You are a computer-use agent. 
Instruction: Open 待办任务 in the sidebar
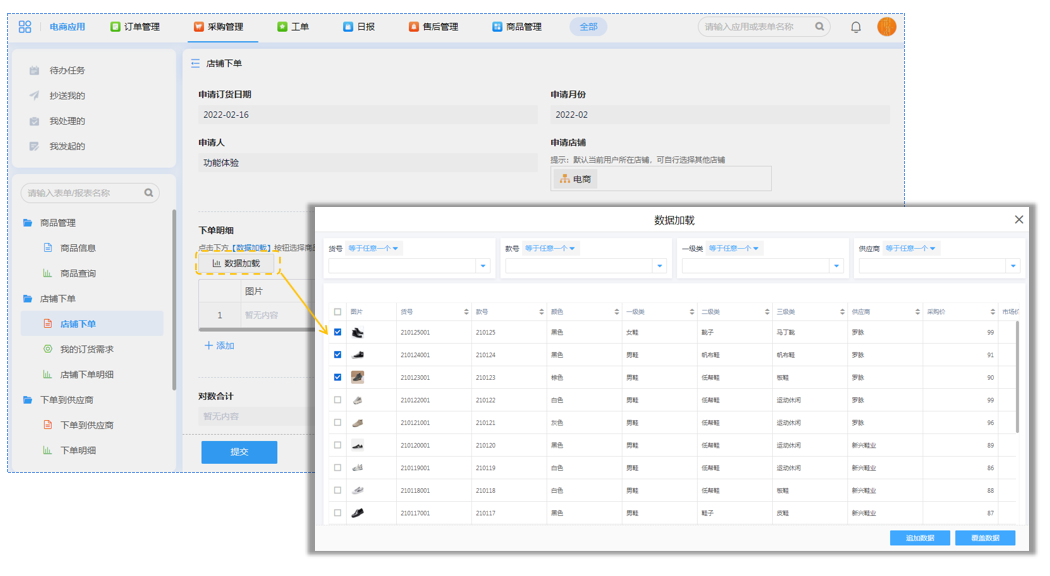(67, 71)
